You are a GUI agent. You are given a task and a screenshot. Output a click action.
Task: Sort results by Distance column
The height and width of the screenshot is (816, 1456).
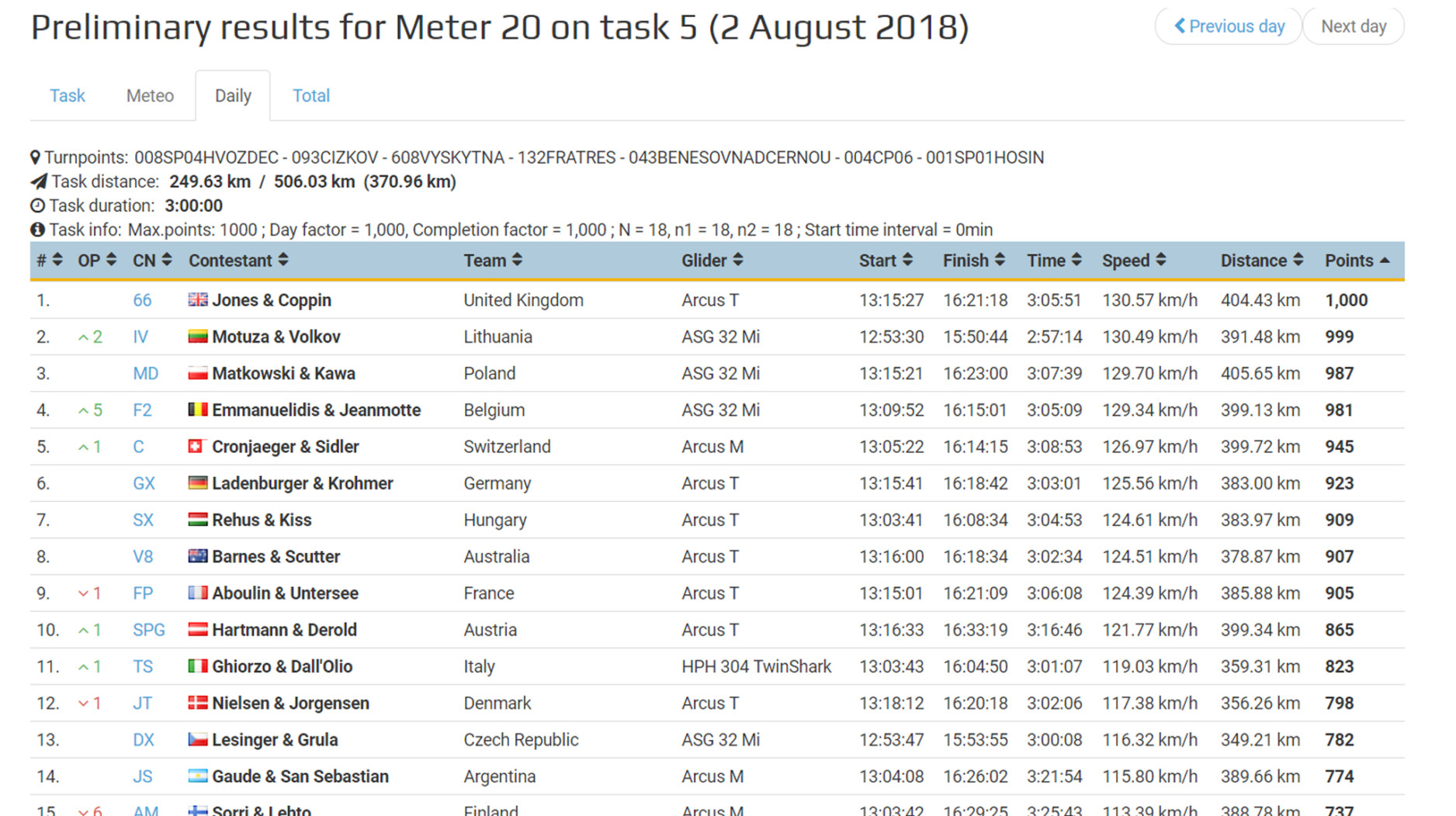coord(1260,261)
